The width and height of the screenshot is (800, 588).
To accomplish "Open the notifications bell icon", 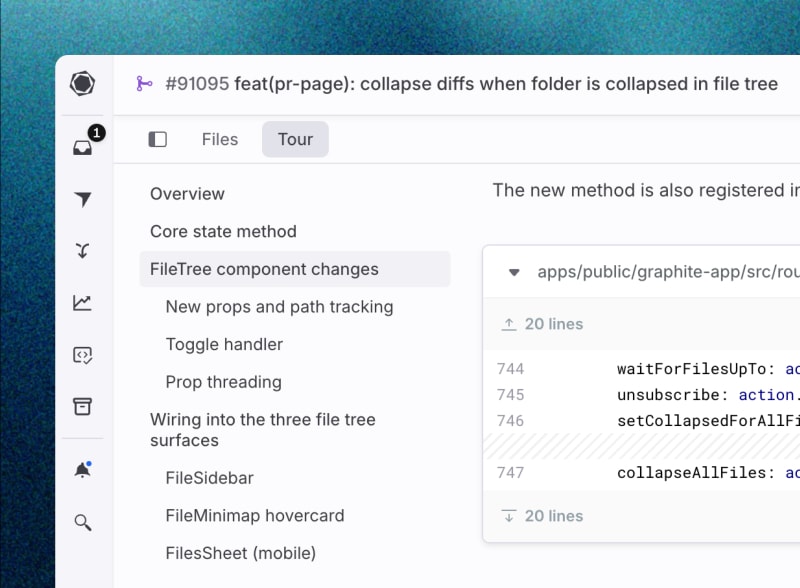I will (x=83, y=470).
